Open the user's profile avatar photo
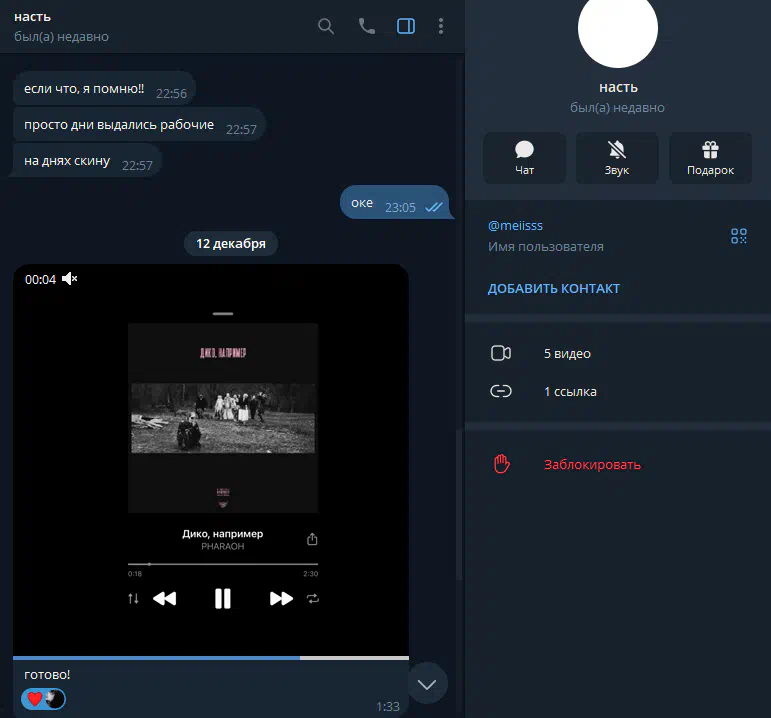 click(618, 30)
